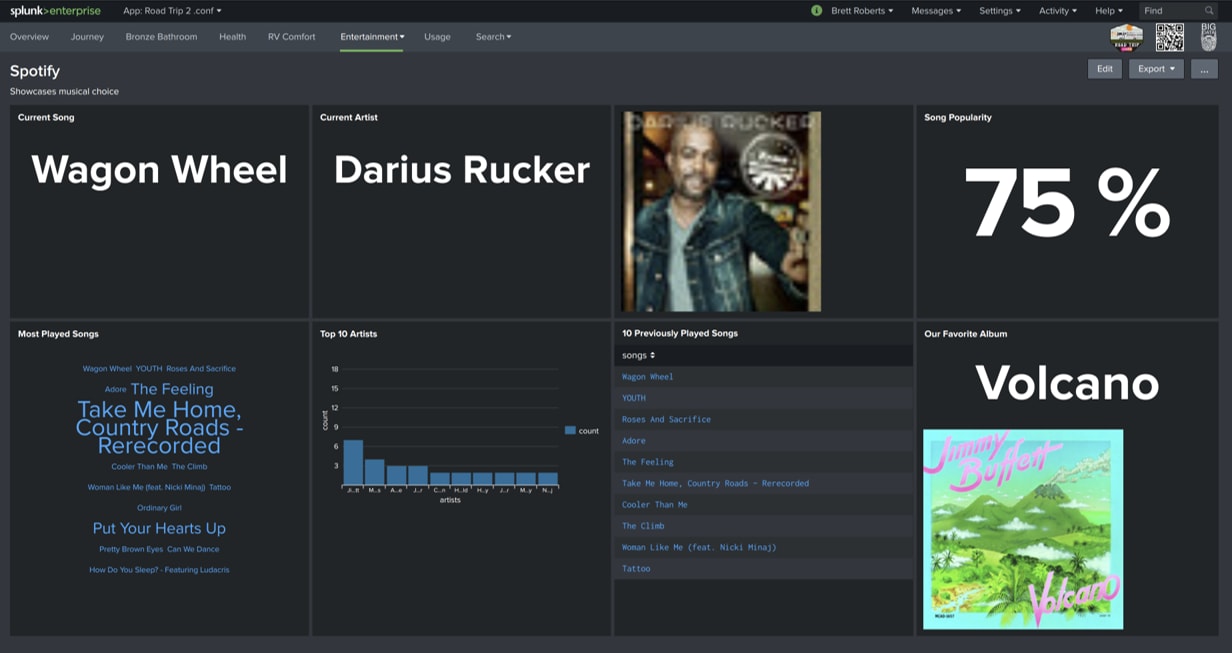Viewport: 1232px width, 653px height.
Task: Select the Health tab
Action: [x=232, y=37]
